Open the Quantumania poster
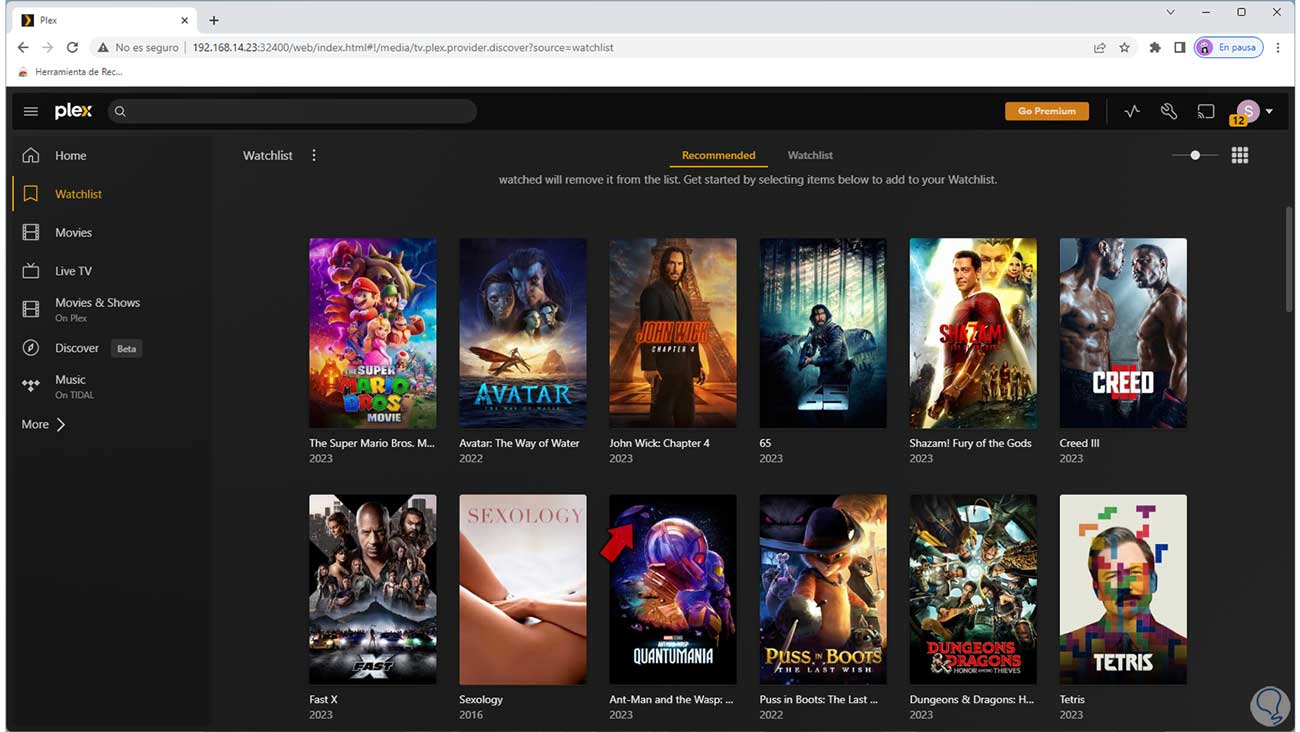The height and width of the screenshot is (732, 1300). click(x=673, y=589)
